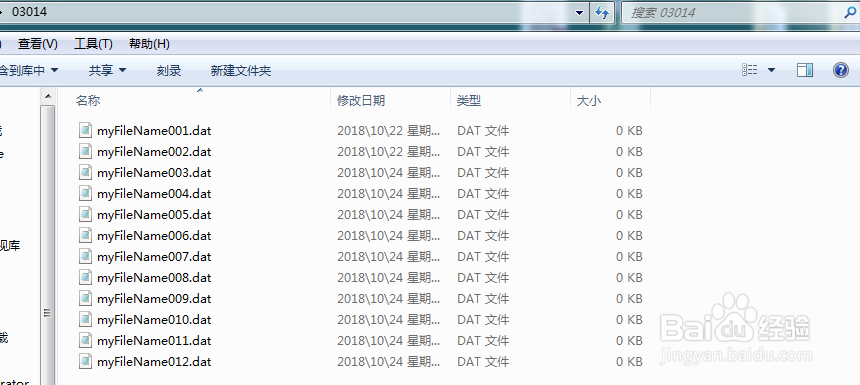Click the file icon of myFileName006.dat

pyautogui.click(x=85, y=236)
